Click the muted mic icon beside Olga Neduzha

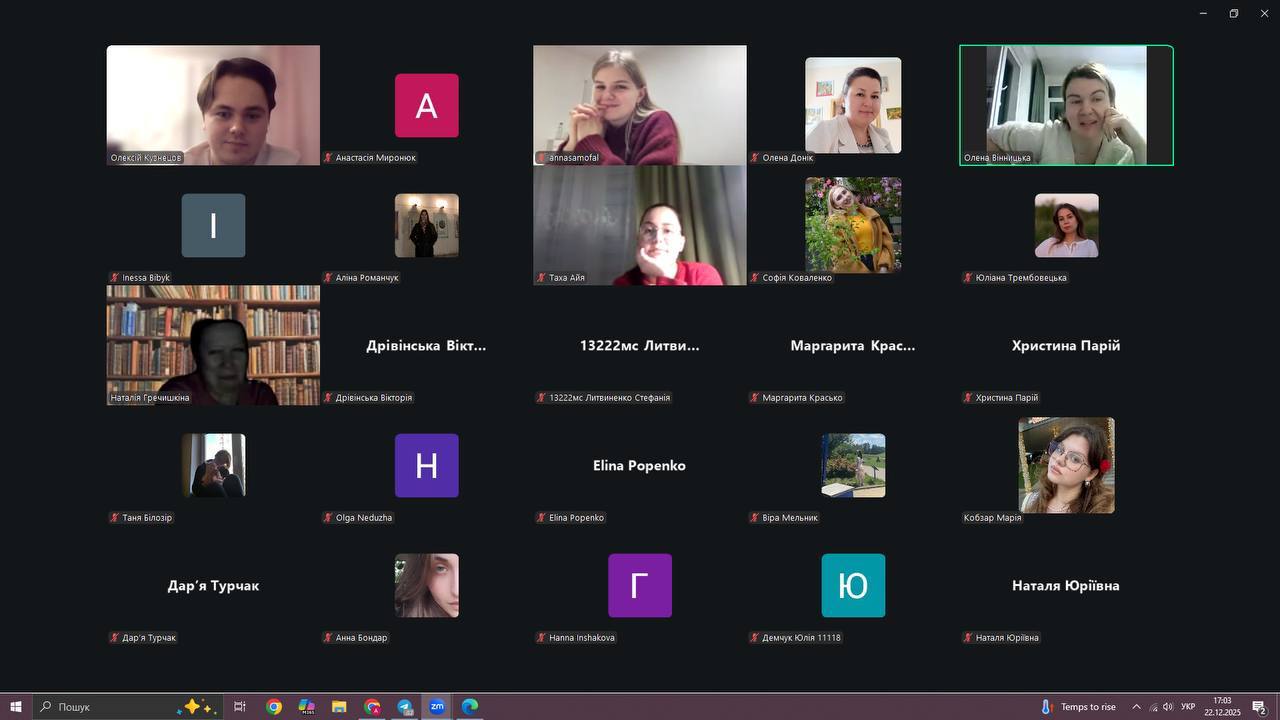click(328, 518)
